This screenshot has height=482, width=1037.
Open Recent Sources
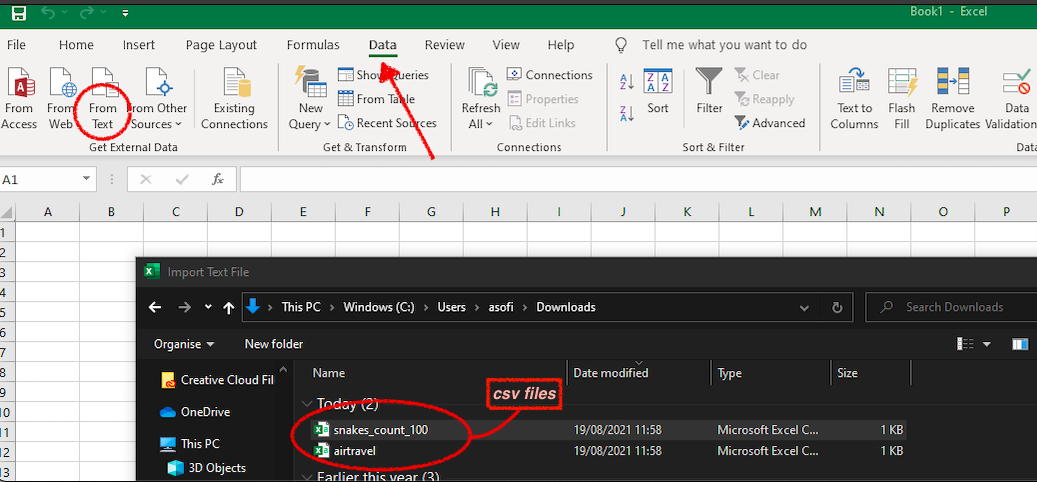click(388, 123)
